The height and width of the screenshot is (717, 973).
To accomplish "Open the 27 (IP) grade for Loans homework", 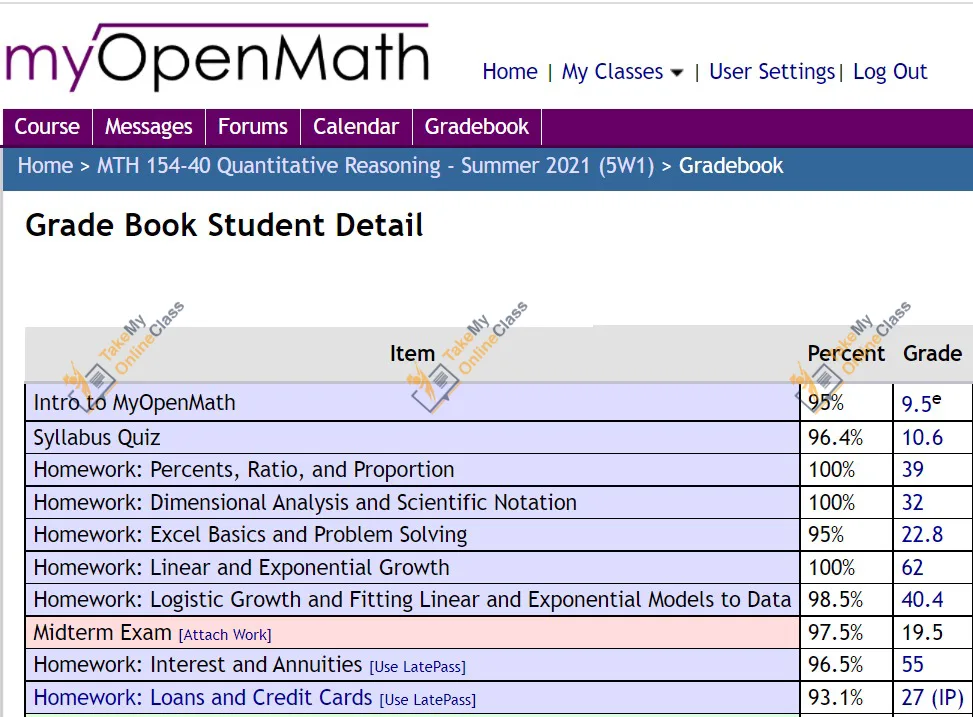I will pyautogui.click(x=928, y=697).
